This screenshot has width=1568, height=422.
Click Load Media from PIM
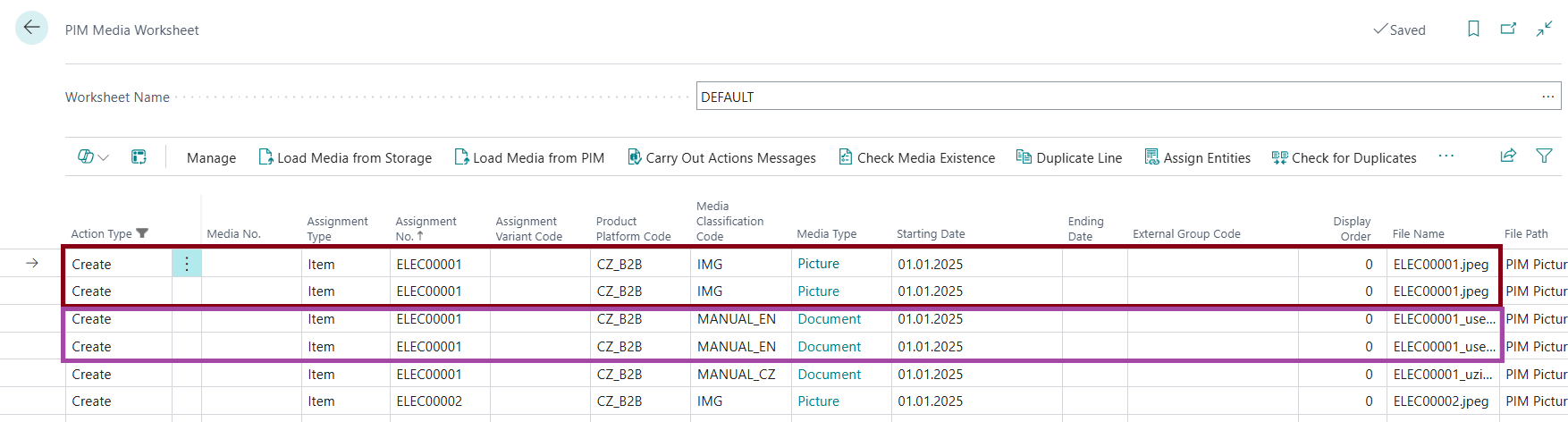(x=529, y=158)
